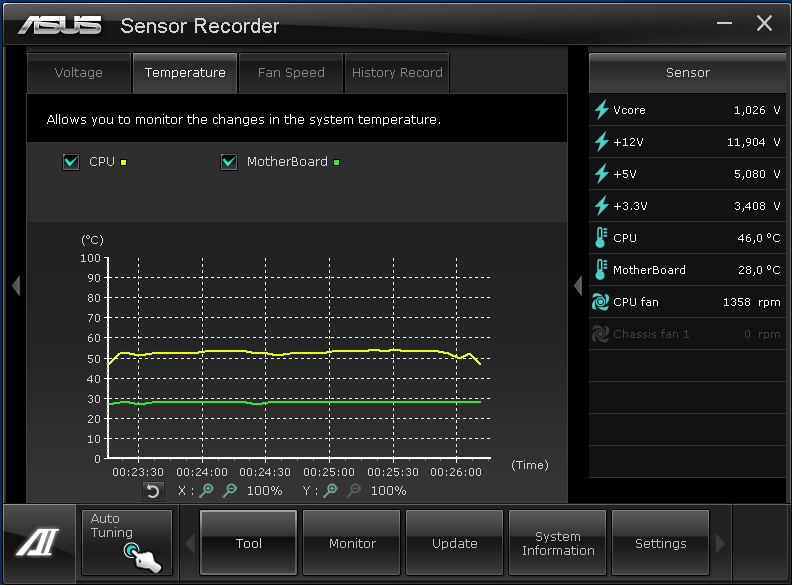Collapse the Sensor panel with arrow

[x=578, y=285]
